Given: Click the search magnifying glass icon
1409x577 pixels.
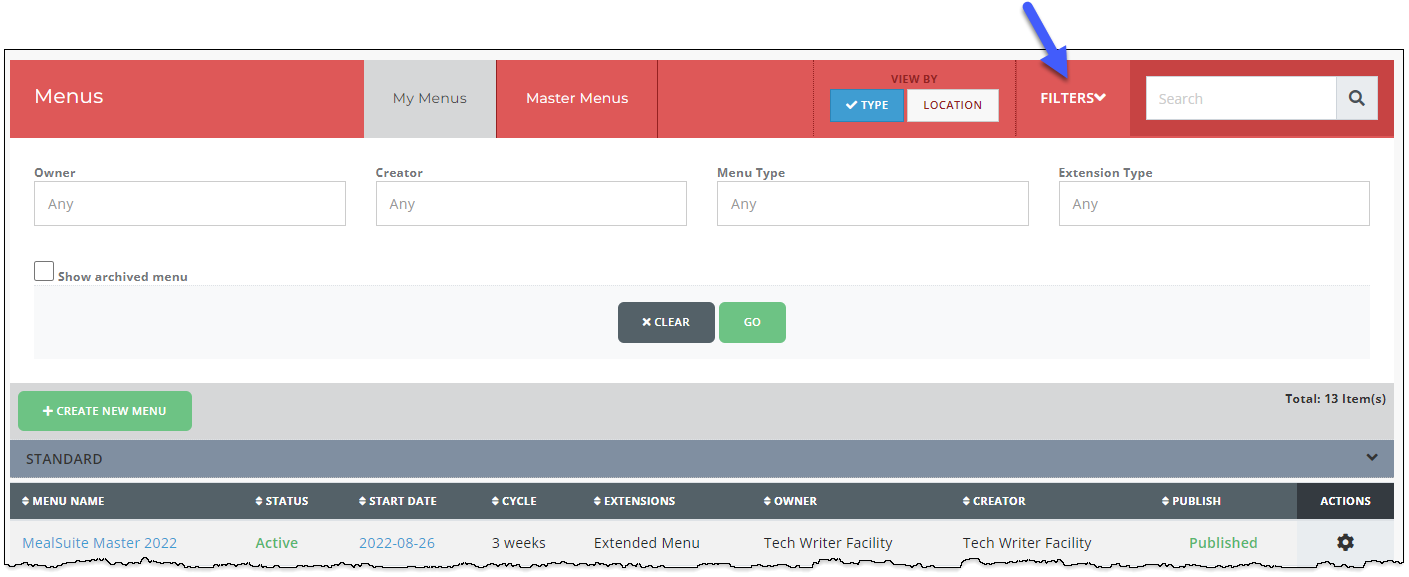Looking at the screenshot, I should (x=1357, y=98).
